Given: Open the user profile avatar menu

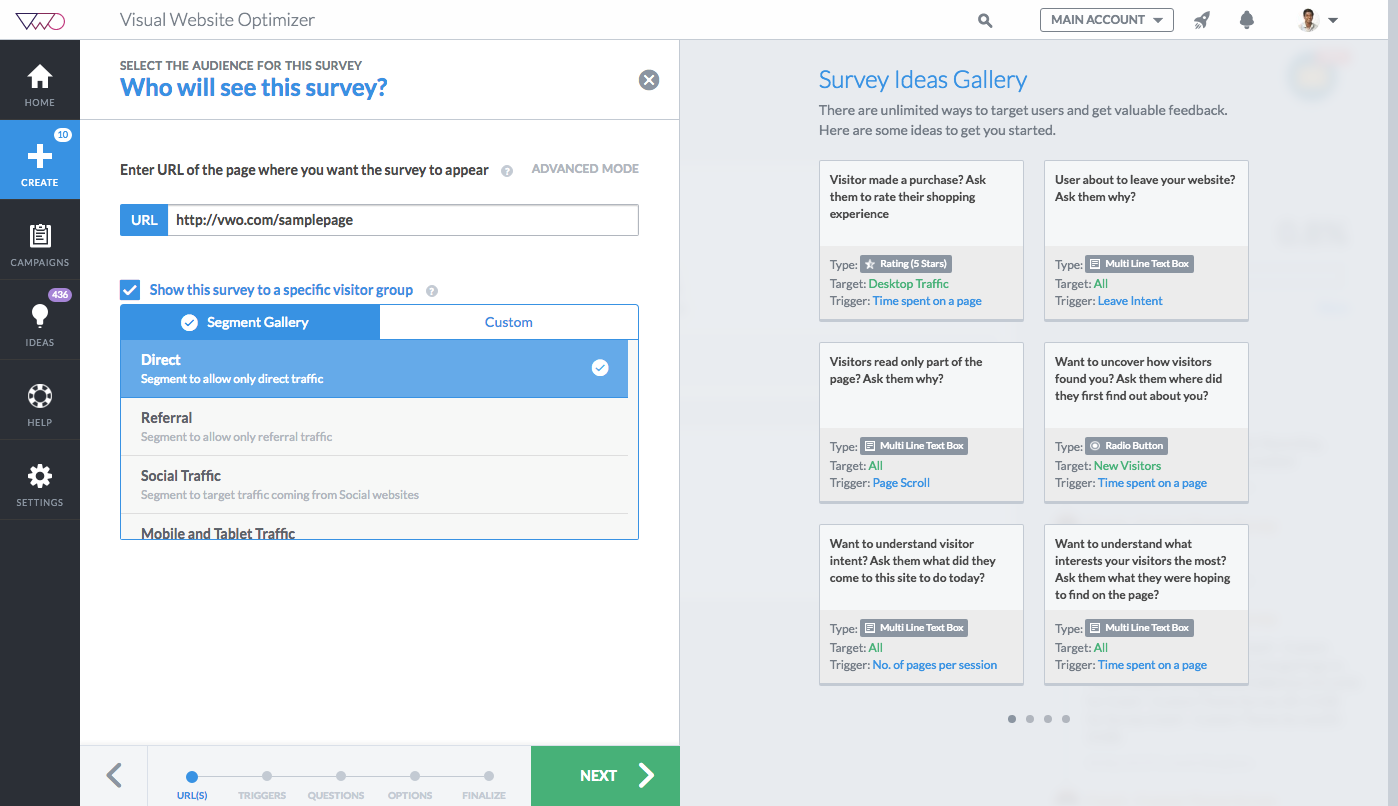Looking at the screenshot, I should [1318, 20].
